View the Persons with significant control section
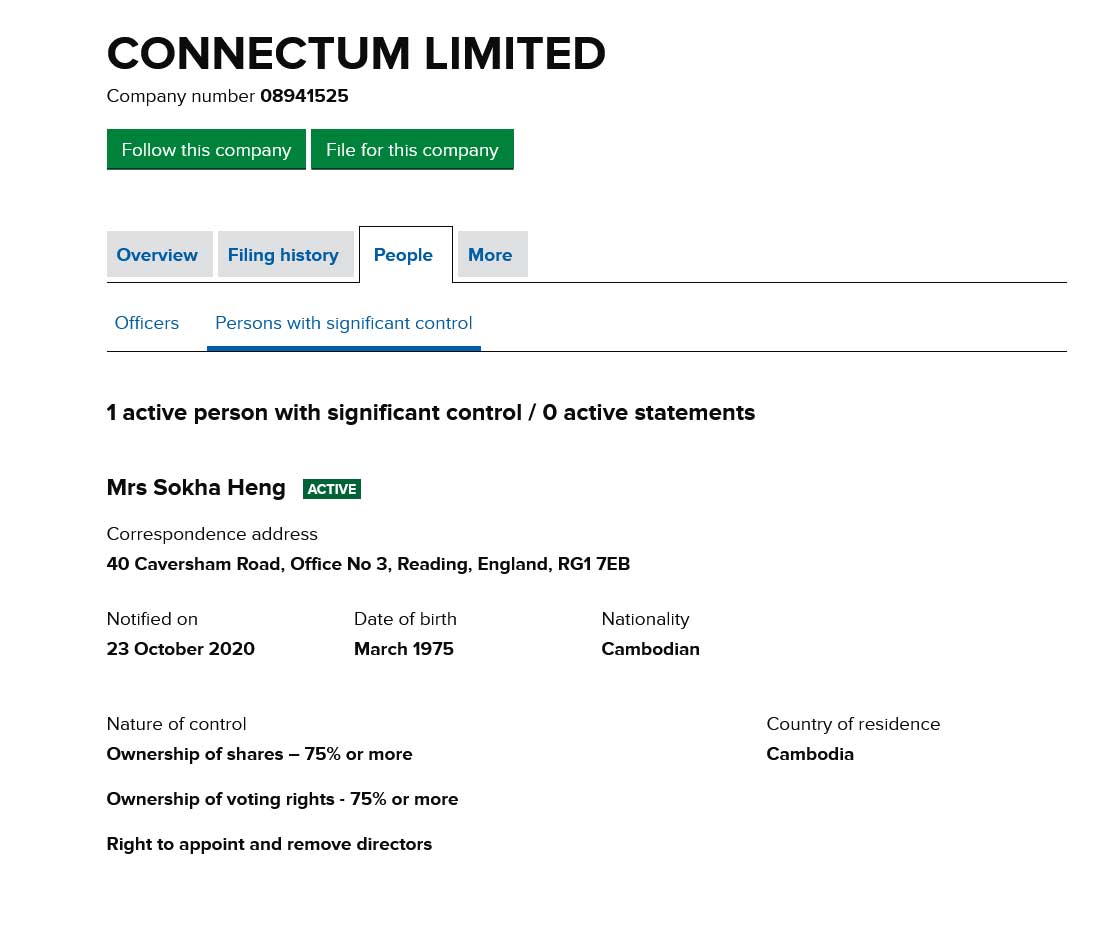 coord(343,323)
